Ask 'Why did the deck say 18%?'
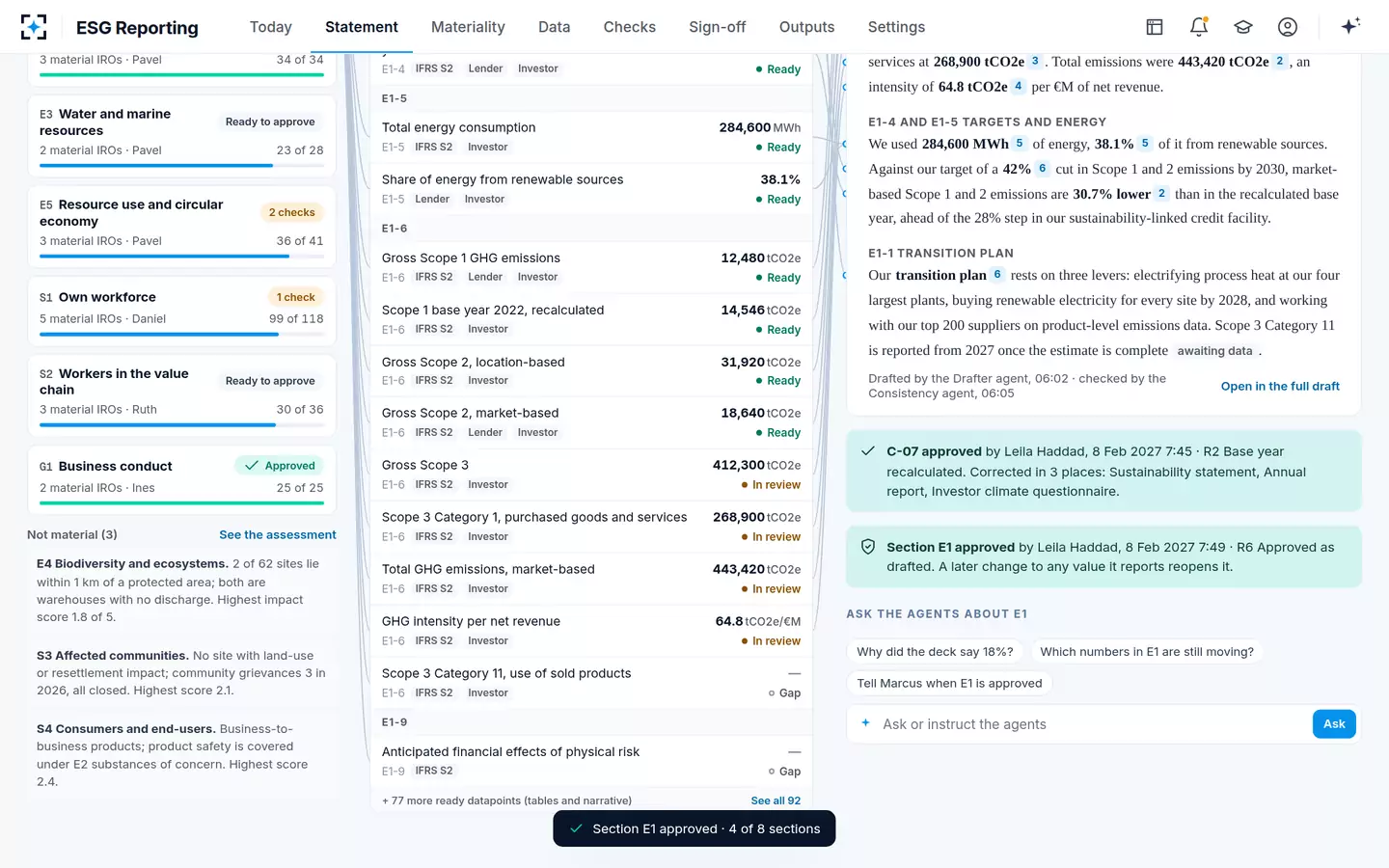 click(935, 652)
